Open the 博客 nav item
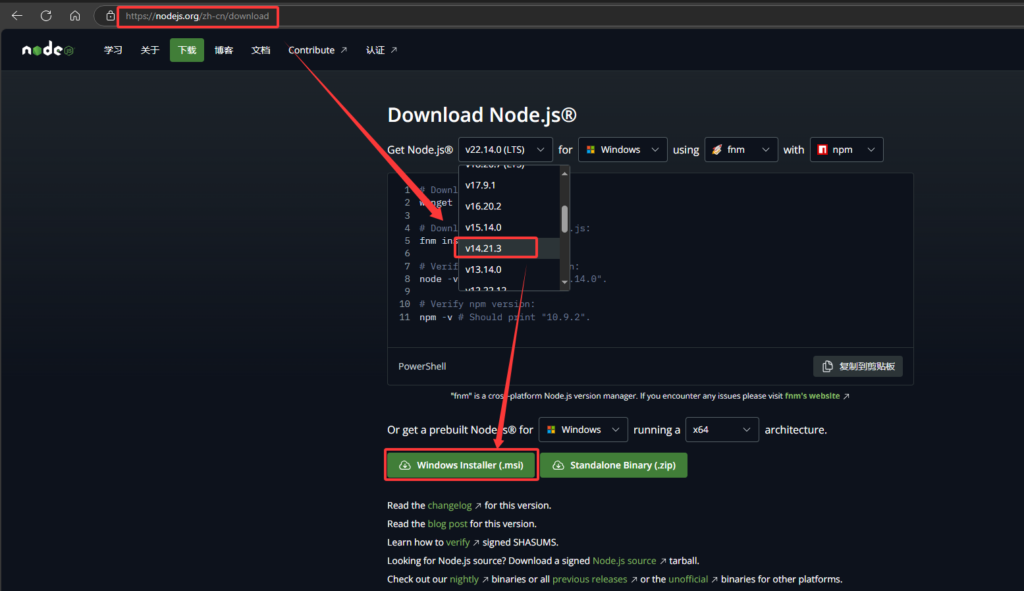The image size is (1024, 591). [x=223, y=50]
